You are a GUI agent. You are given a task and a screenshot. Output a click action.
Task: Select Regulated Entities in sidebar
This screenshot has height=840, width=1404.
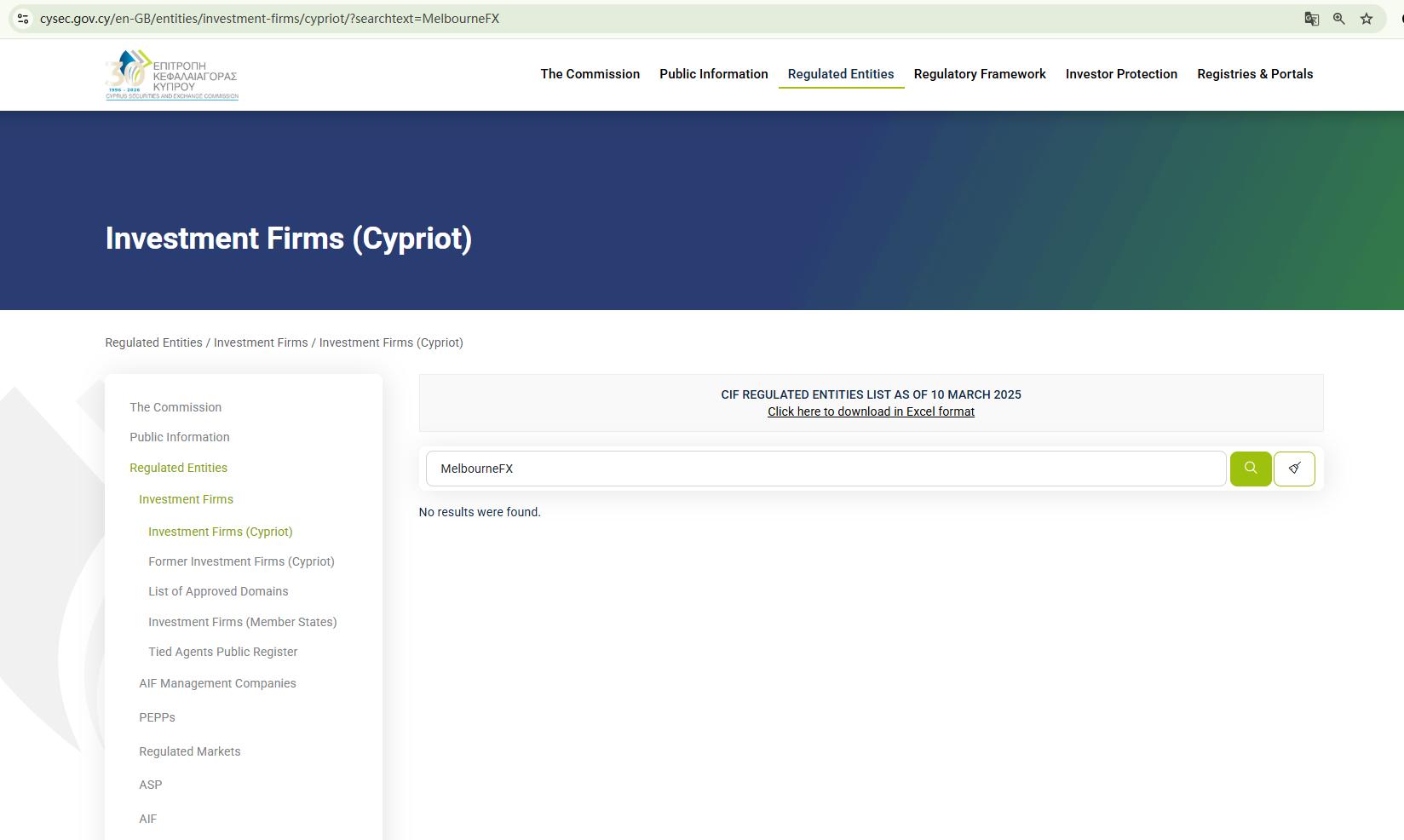179,468
